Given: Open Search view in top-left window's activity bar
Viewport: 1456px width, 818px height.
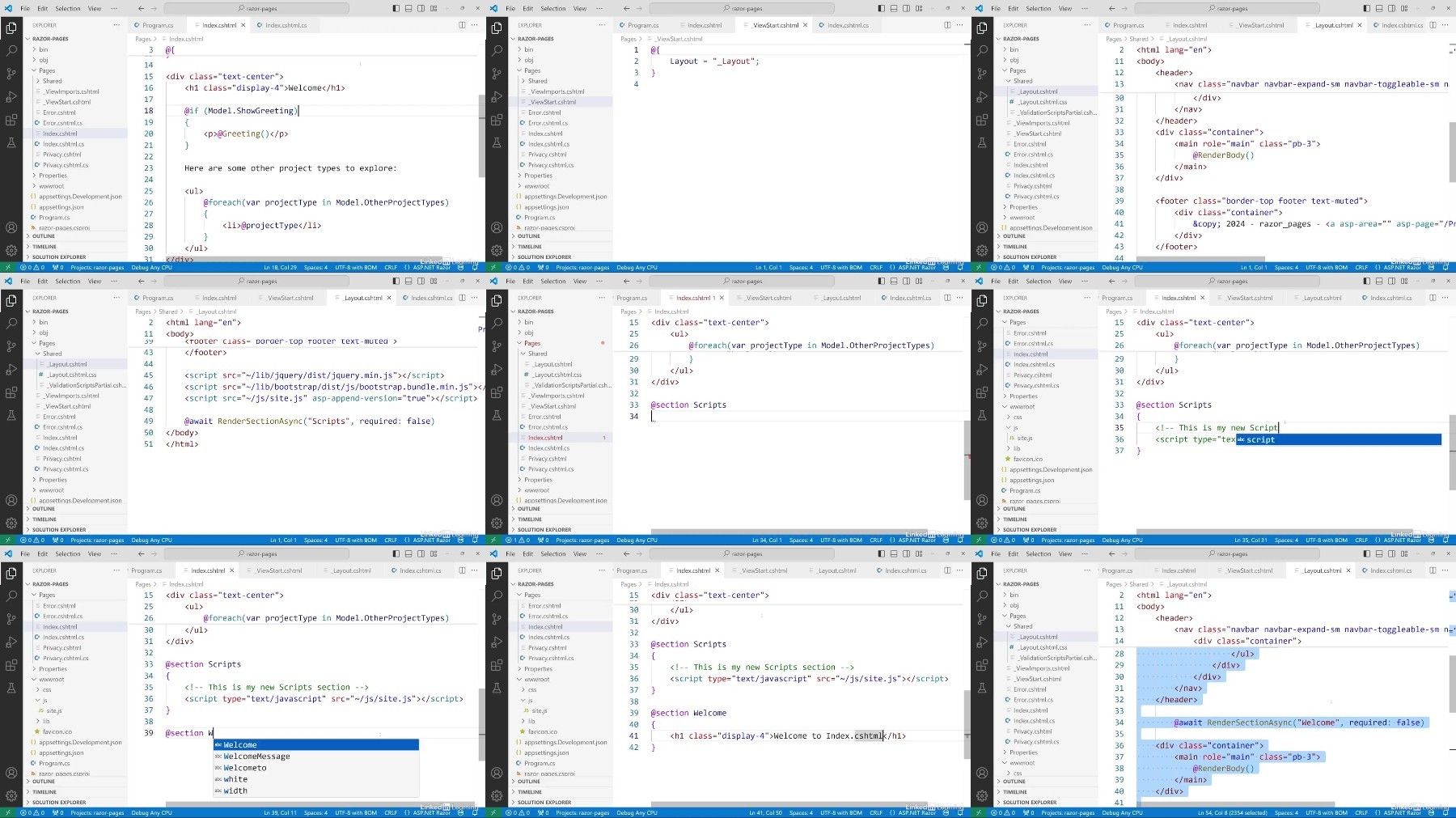Looking at the screenshot, I should (11, 50).
